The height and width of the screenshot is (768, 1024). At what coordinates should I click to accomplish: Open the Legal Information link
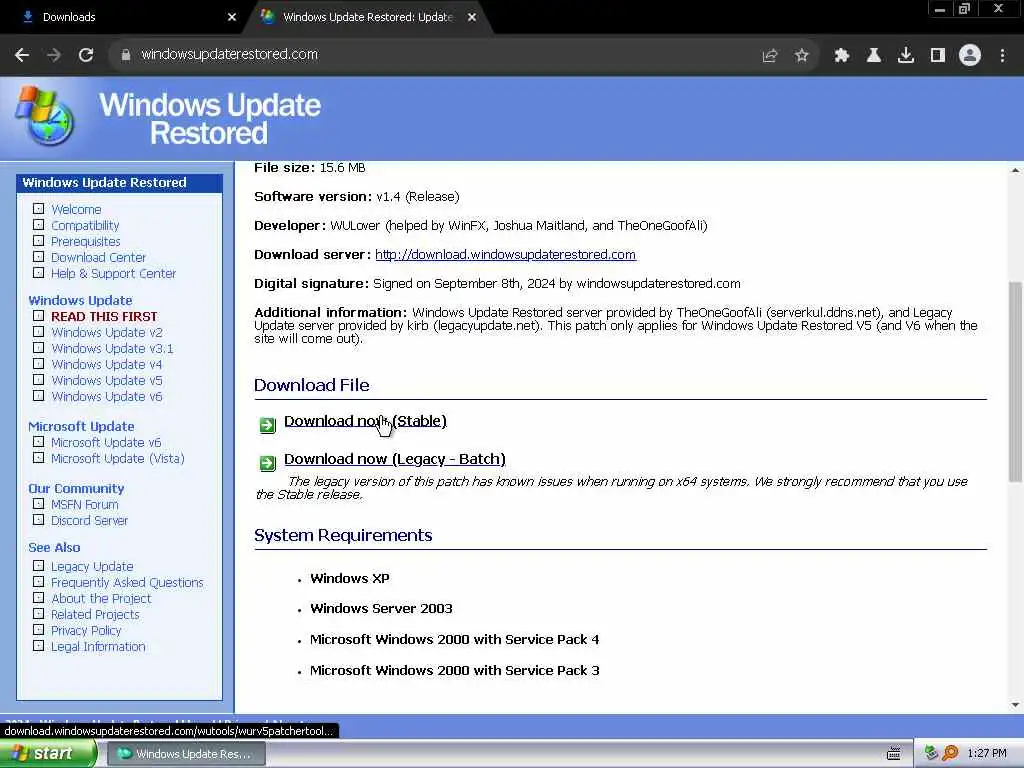99,647
